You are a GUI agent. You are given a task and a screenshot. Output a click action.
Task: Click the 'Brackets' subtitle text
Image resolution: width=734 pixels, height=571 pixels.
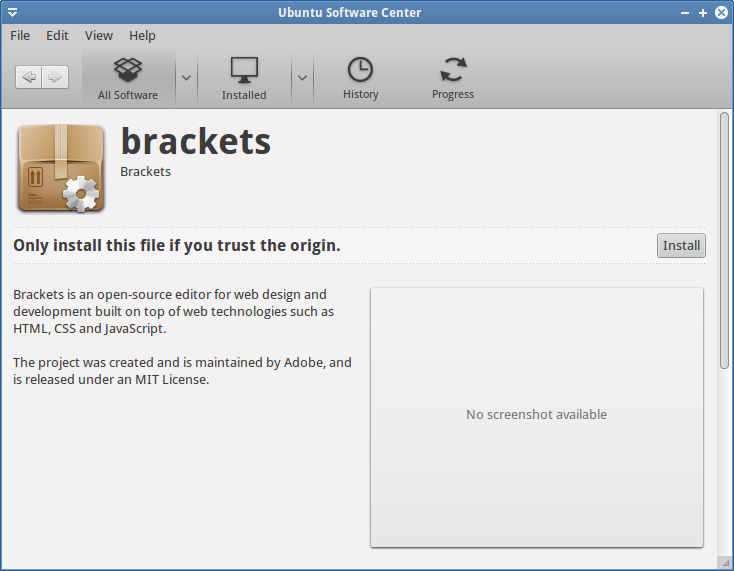click(x=146, y=172)
